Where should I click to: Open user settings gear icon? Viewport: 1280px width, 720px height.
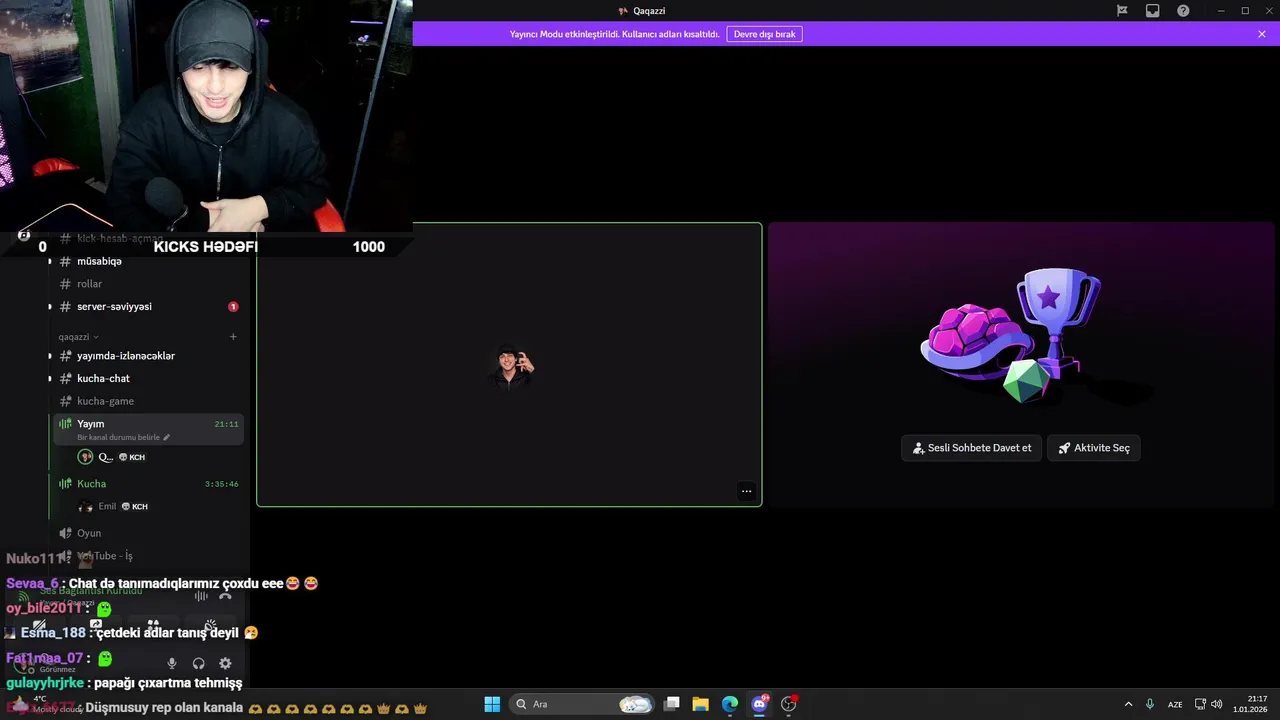[x=225, y=663]
